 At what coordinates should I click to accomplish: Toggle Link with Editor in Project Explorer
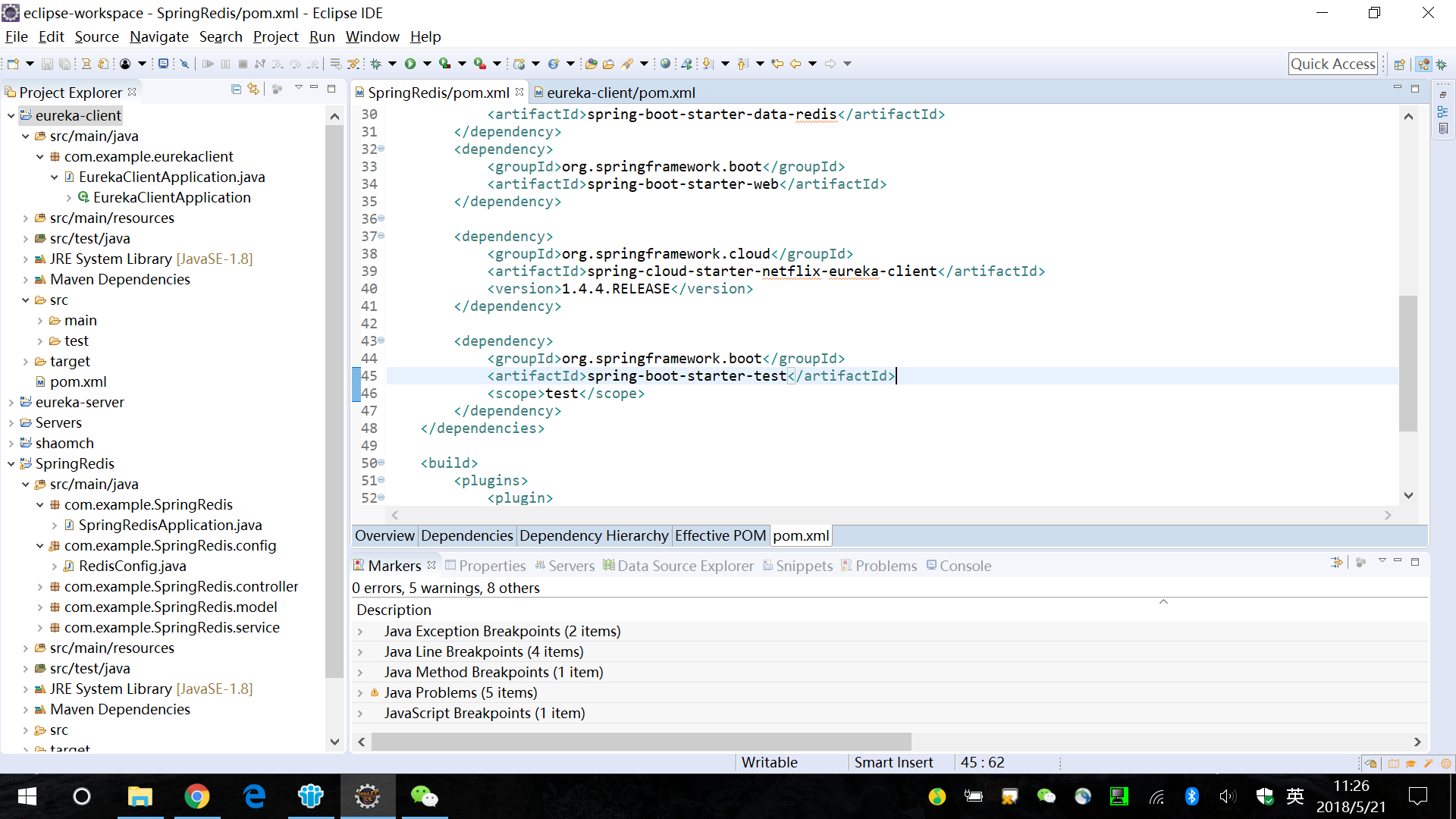point(253,89)
